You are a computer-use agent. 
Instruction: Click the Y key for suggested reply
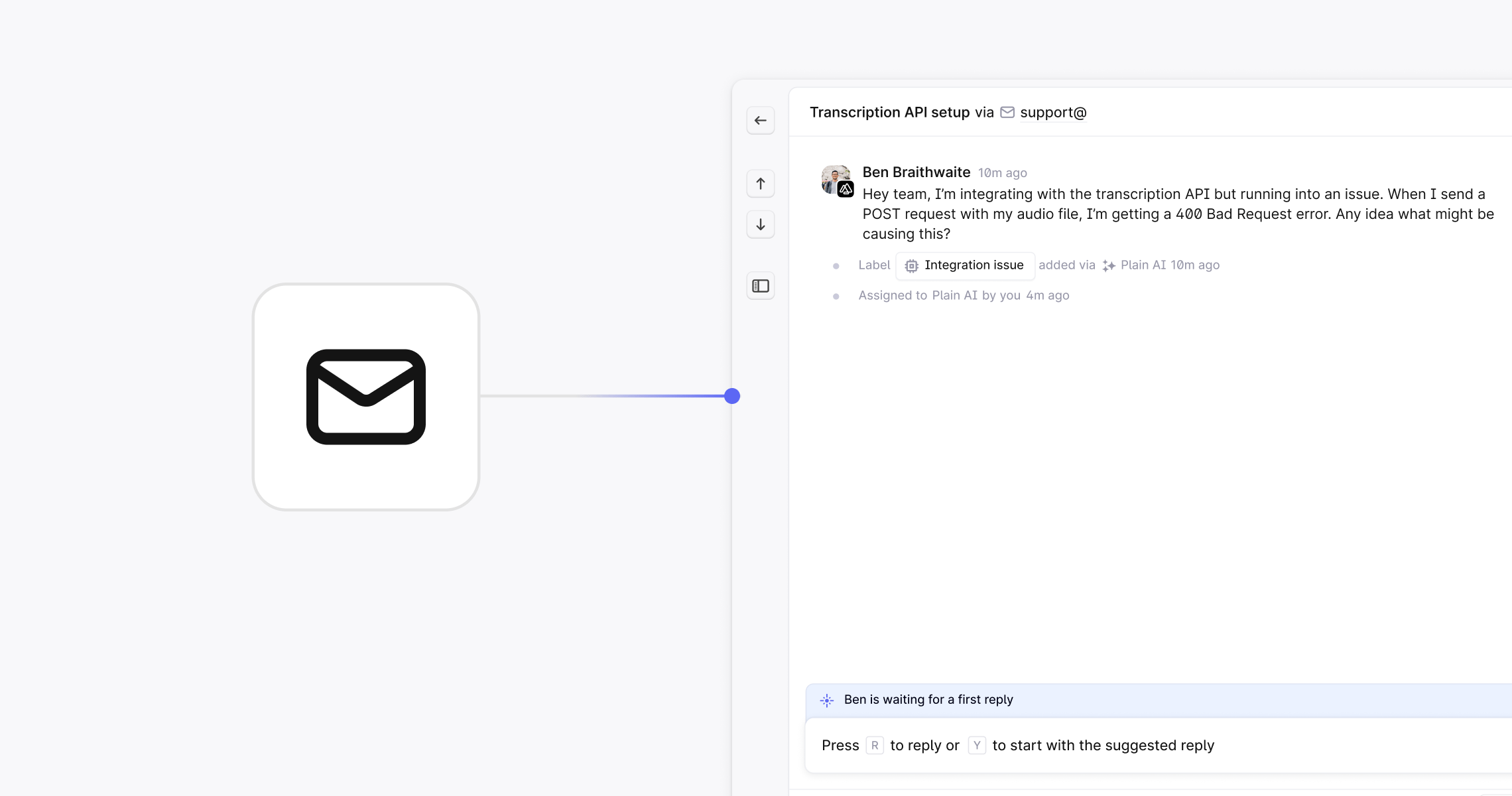[977, 746]
